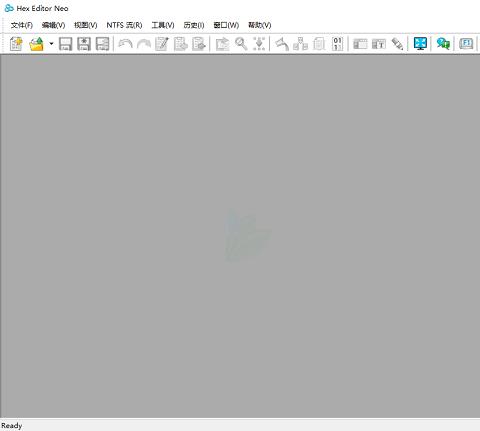Click the panel layout window icon
480x431 pixels.
pos(360,44)
